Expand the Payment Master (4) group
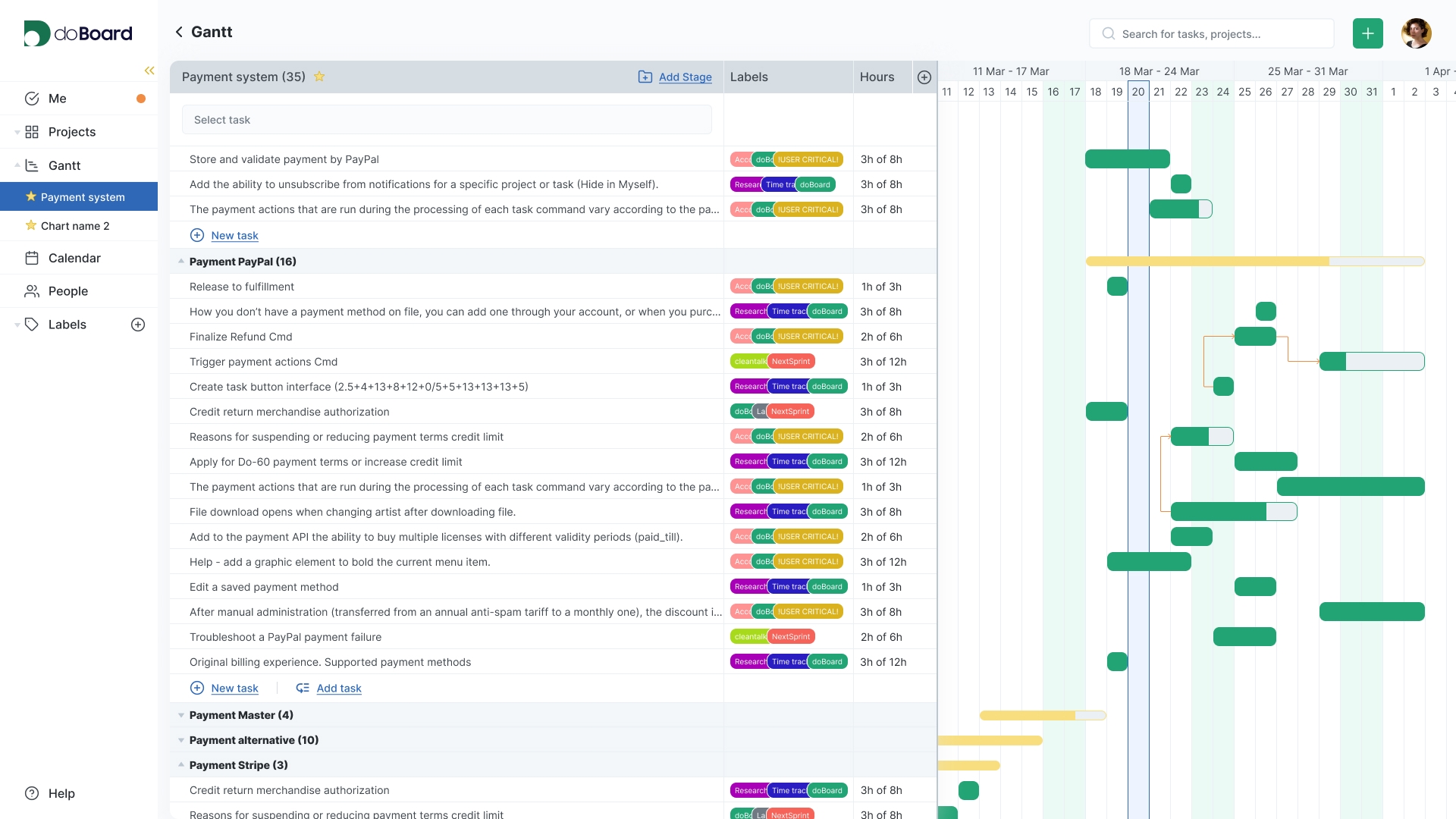The image size is (1456, 819). point(180,714)
